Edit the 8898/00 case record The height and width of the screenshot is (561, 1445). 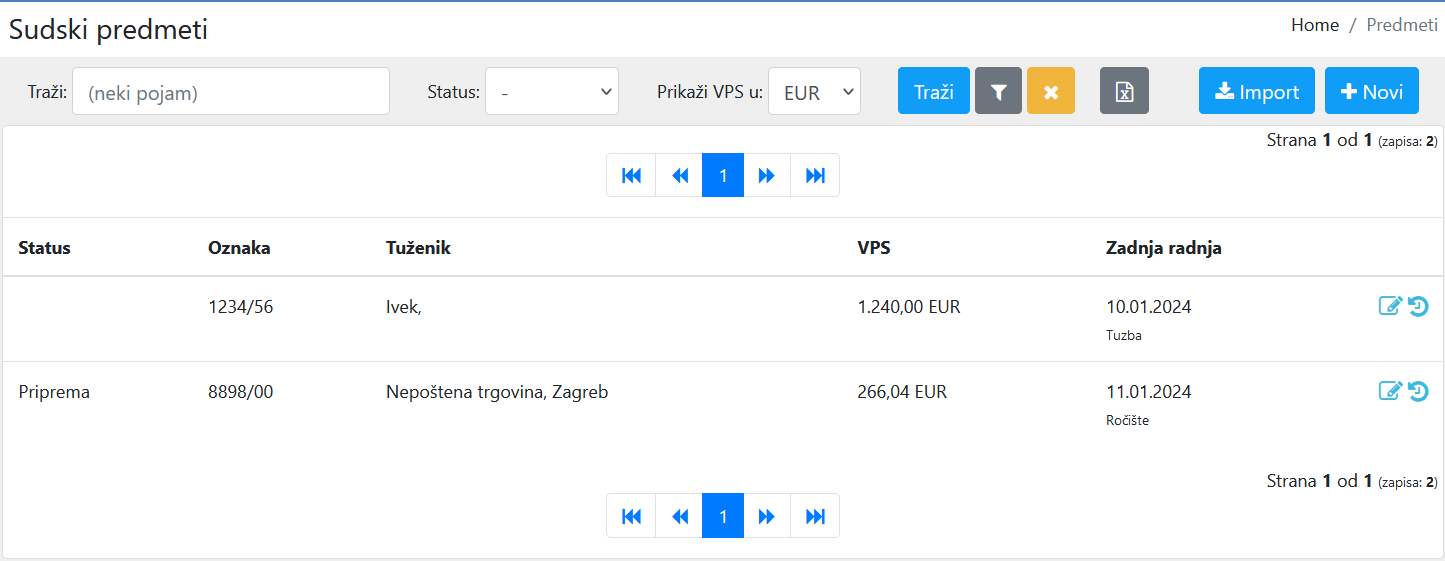tap(1390, 391)
